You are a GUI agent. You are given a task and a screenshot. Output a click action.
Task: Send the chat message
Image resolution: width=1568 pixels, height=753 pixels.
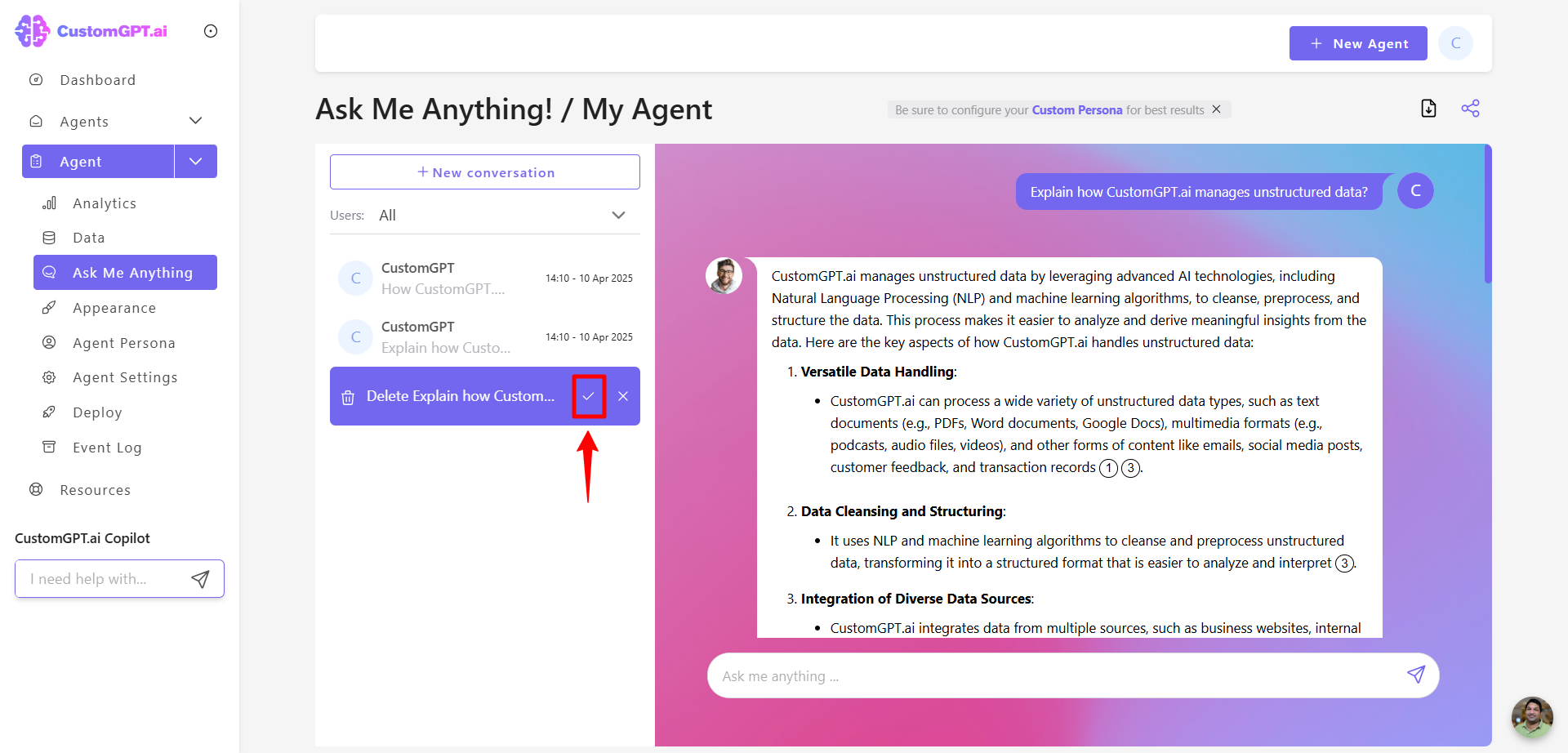click(1416, 675)
